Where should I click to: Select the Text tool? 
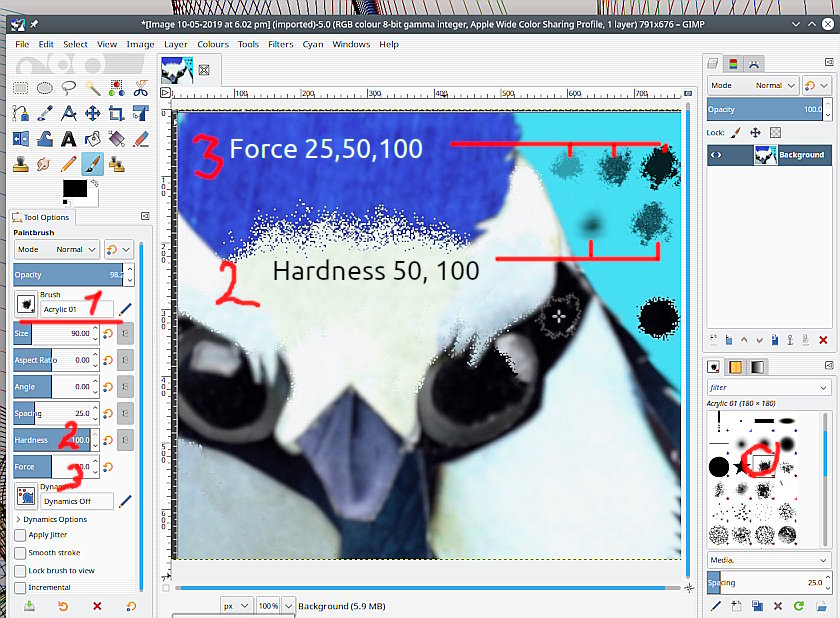(x=69, y=139)
